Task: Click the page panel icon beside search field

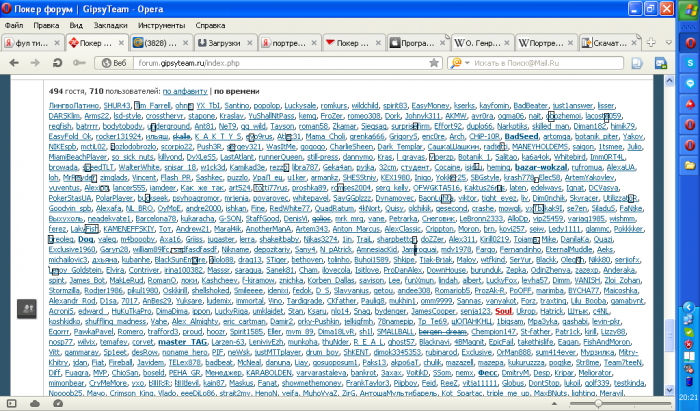Action: tap(637, 63)
